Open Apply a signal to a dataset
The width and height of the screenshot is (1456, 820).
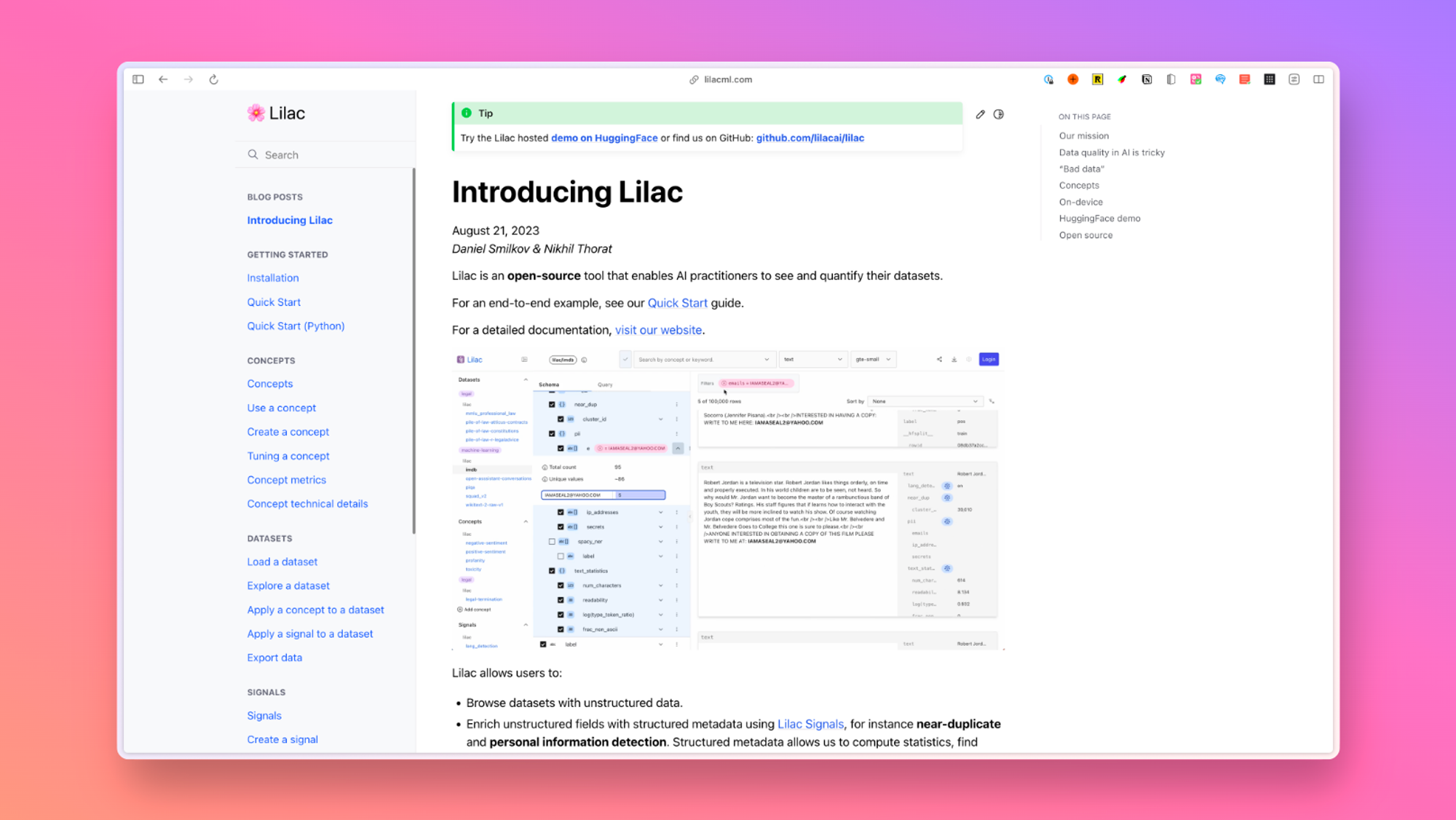point(310,634)
